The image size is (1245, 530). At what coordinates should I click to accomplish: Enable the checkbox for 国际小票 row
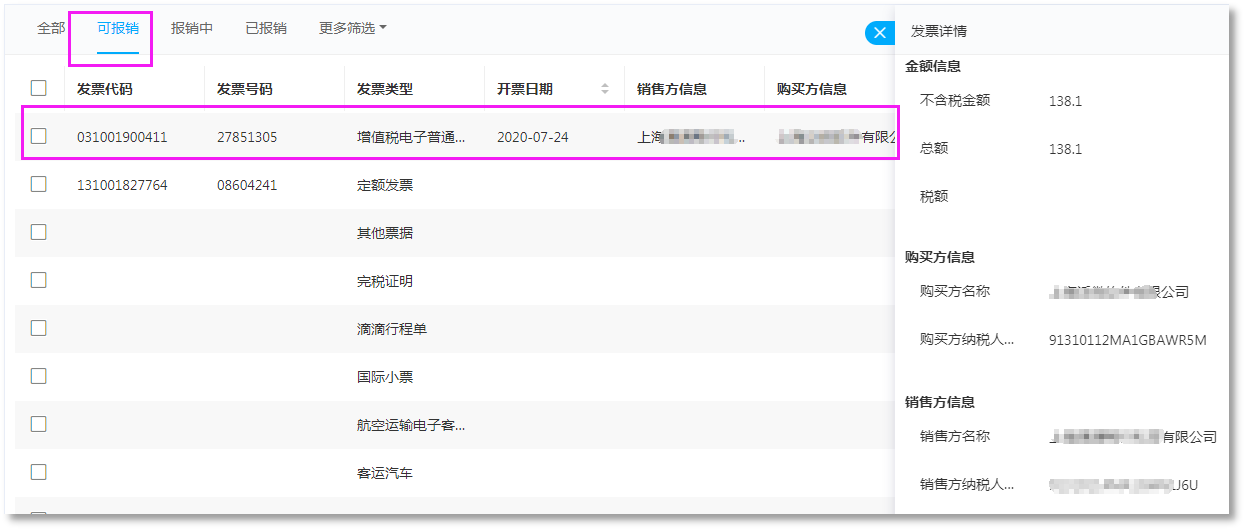click(x=39, y=376)
